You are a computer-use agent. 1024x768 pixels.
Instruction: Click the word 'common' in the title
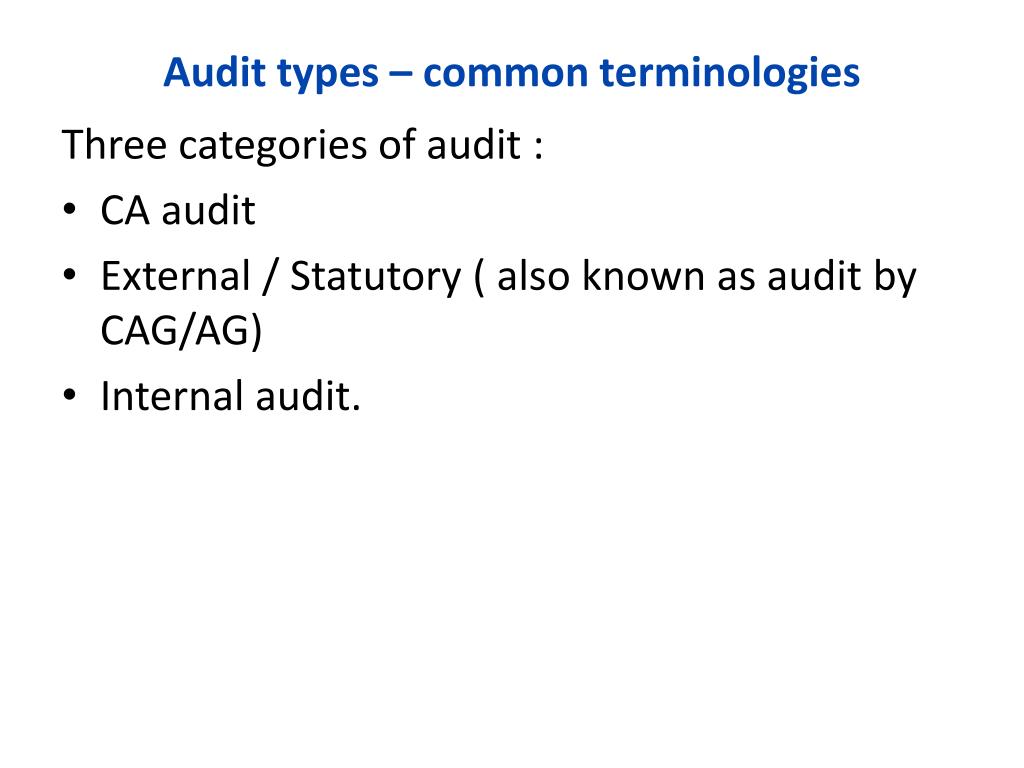pos(505,72)
